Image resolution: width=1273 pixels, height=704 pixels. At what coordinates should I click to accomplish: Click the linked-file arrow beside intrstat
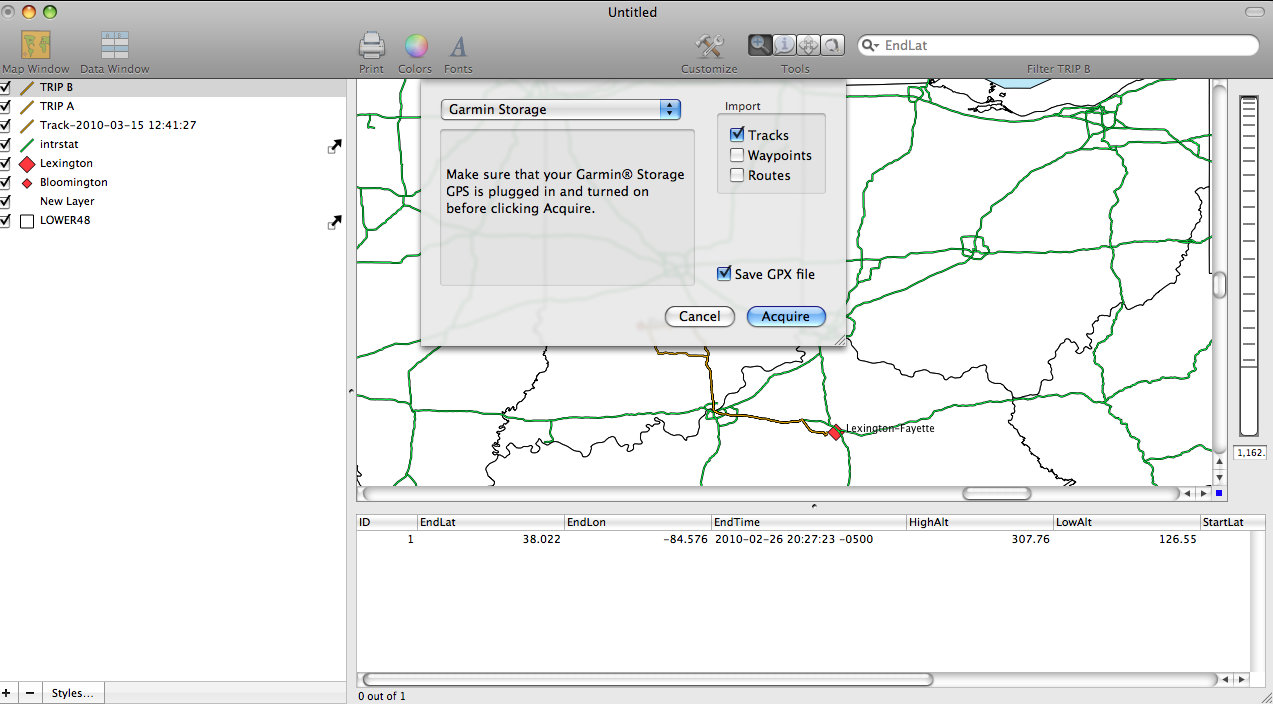click(334, 146)
